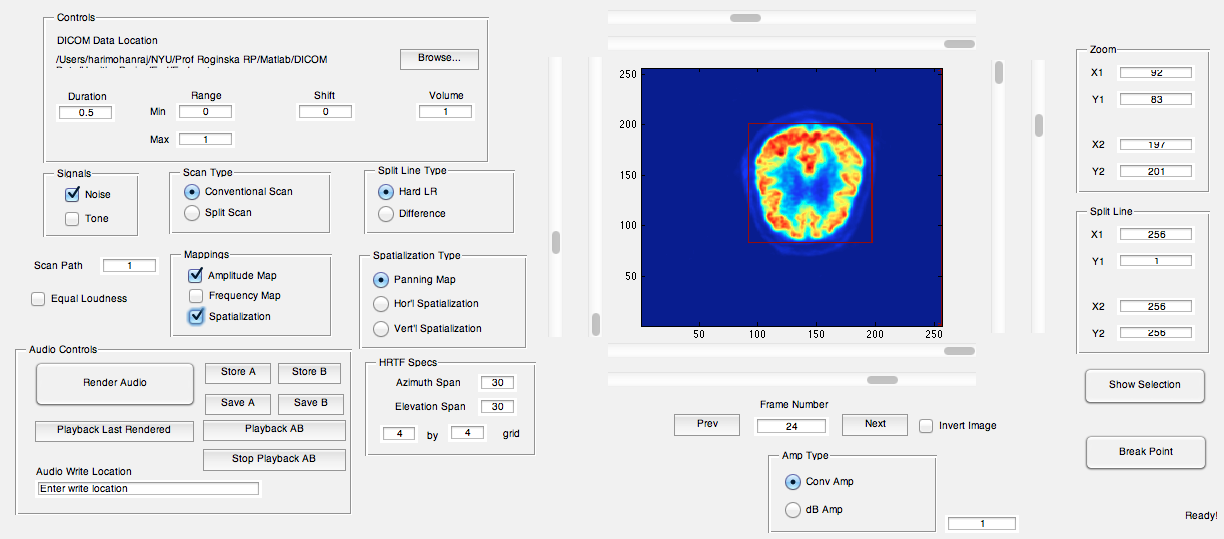Click the Scan Path field
1224x539 pixels.
coord(129,266)
